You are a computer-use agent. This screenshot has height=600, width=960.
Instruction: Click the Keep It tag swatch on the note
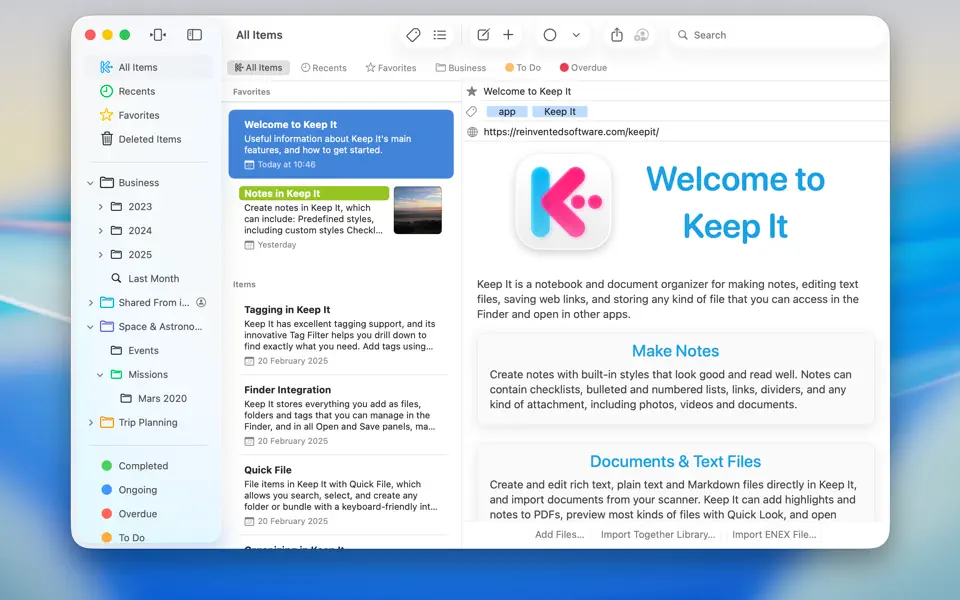[560, 111]
